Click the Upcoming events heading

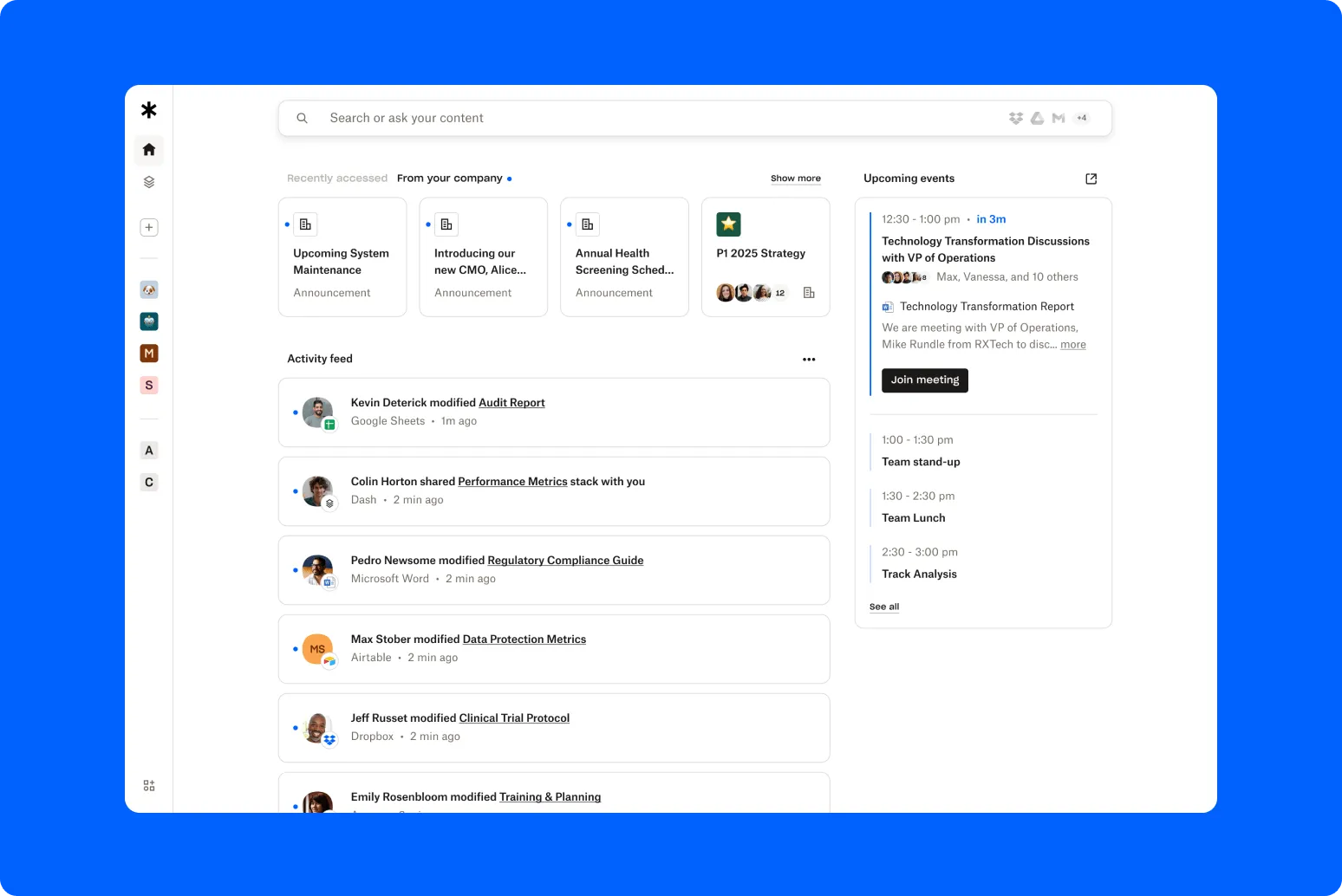click(x=909, y=179)
